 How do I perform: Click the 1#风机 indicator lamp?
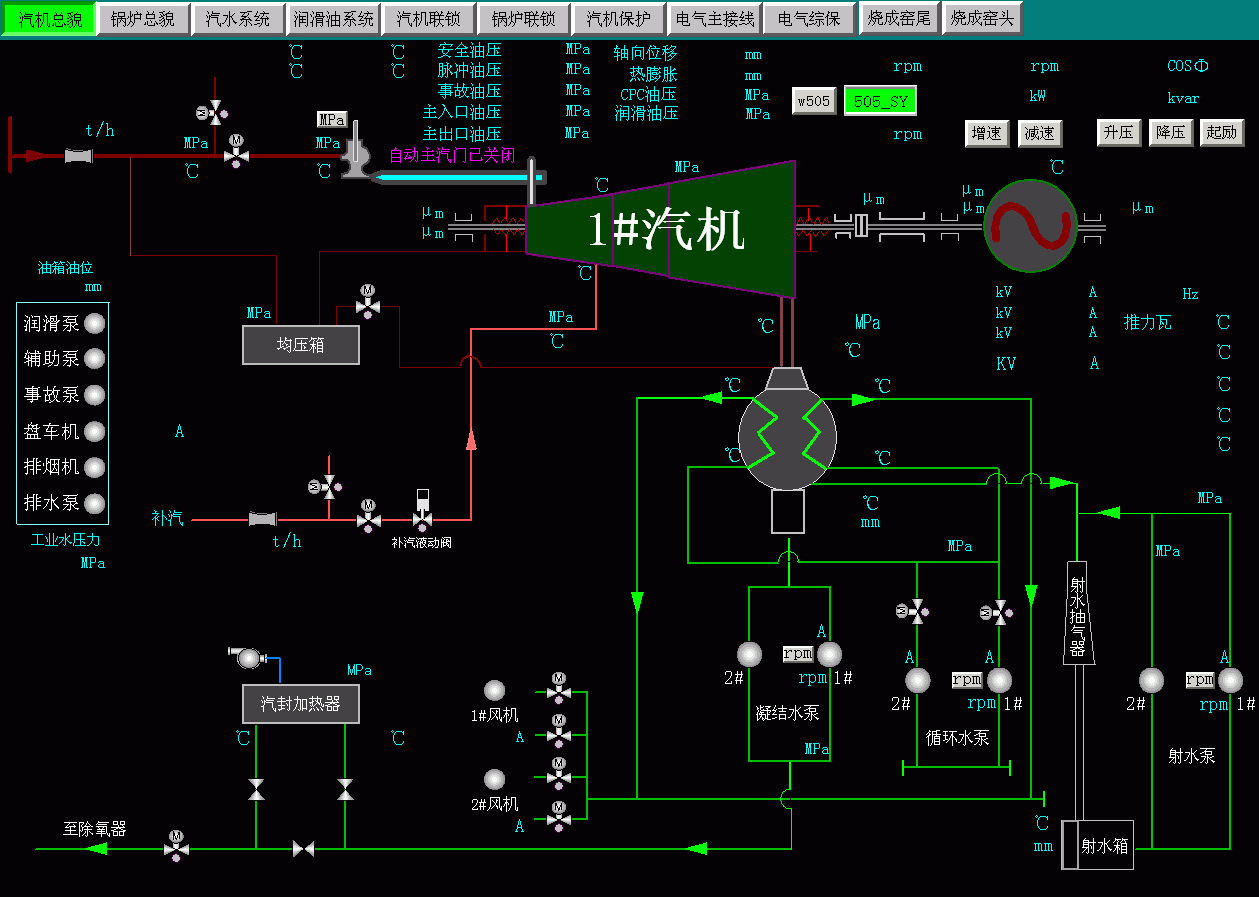click(494, 690)
